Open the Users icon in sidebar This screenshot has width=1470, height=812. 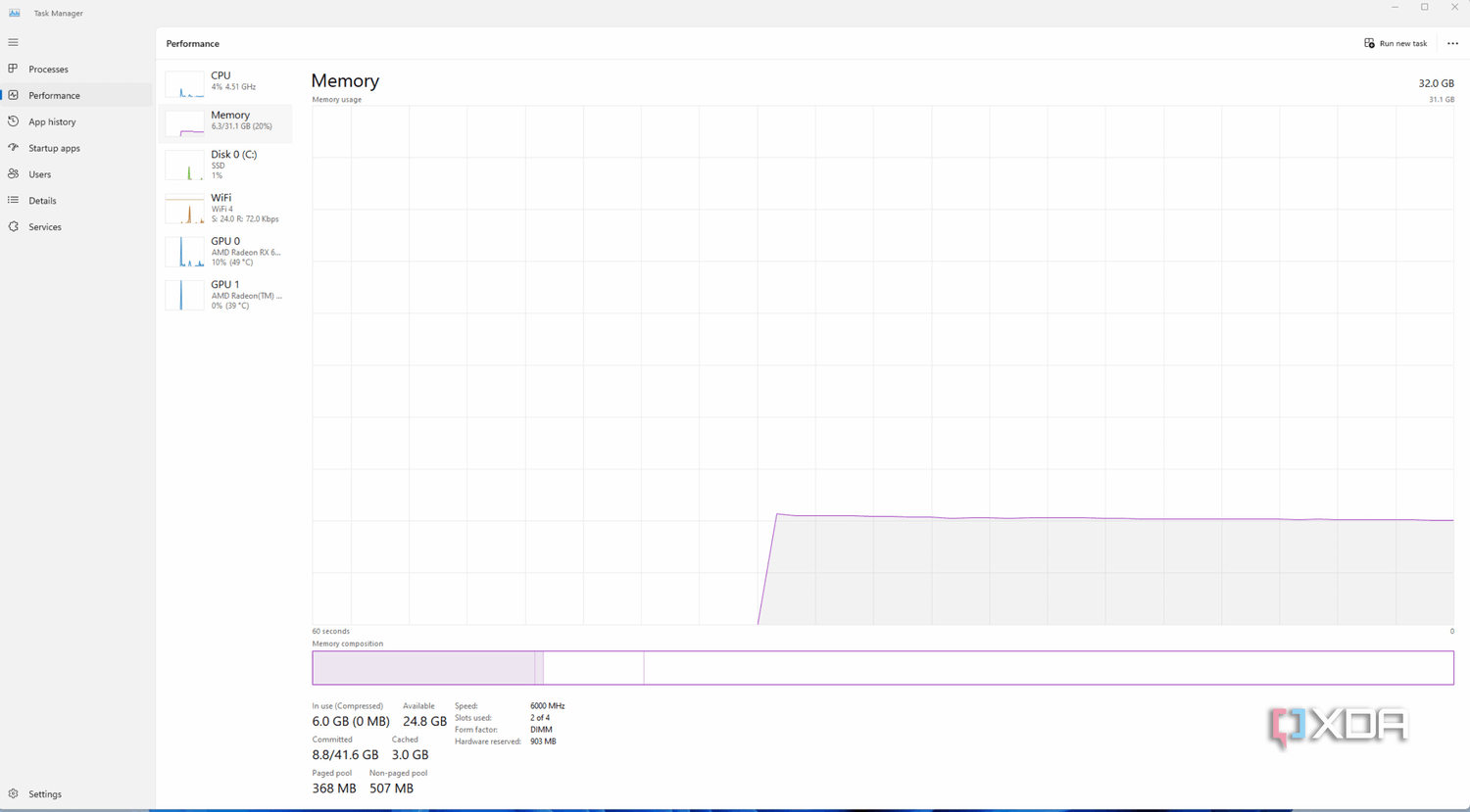coord(13,174)
